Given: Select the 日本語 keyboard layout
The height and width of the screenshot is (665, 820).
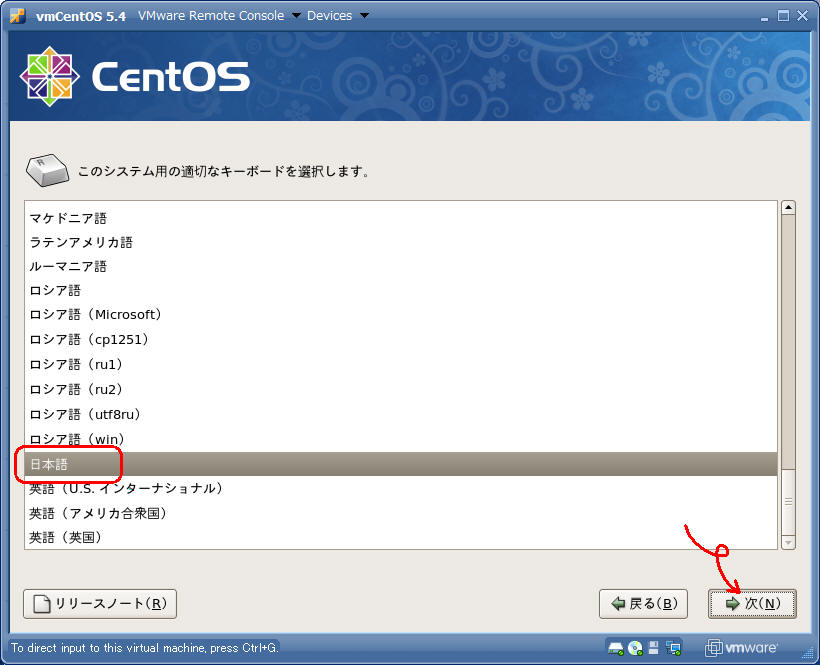Looking at the screenshot, I should tap(49, 464).
